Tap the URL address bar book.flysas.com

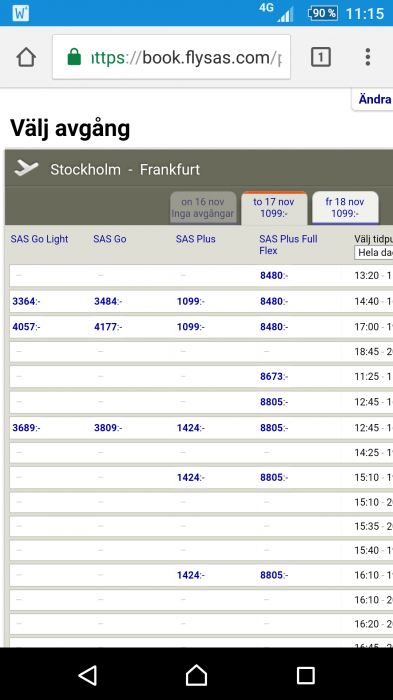coord(171,57)
